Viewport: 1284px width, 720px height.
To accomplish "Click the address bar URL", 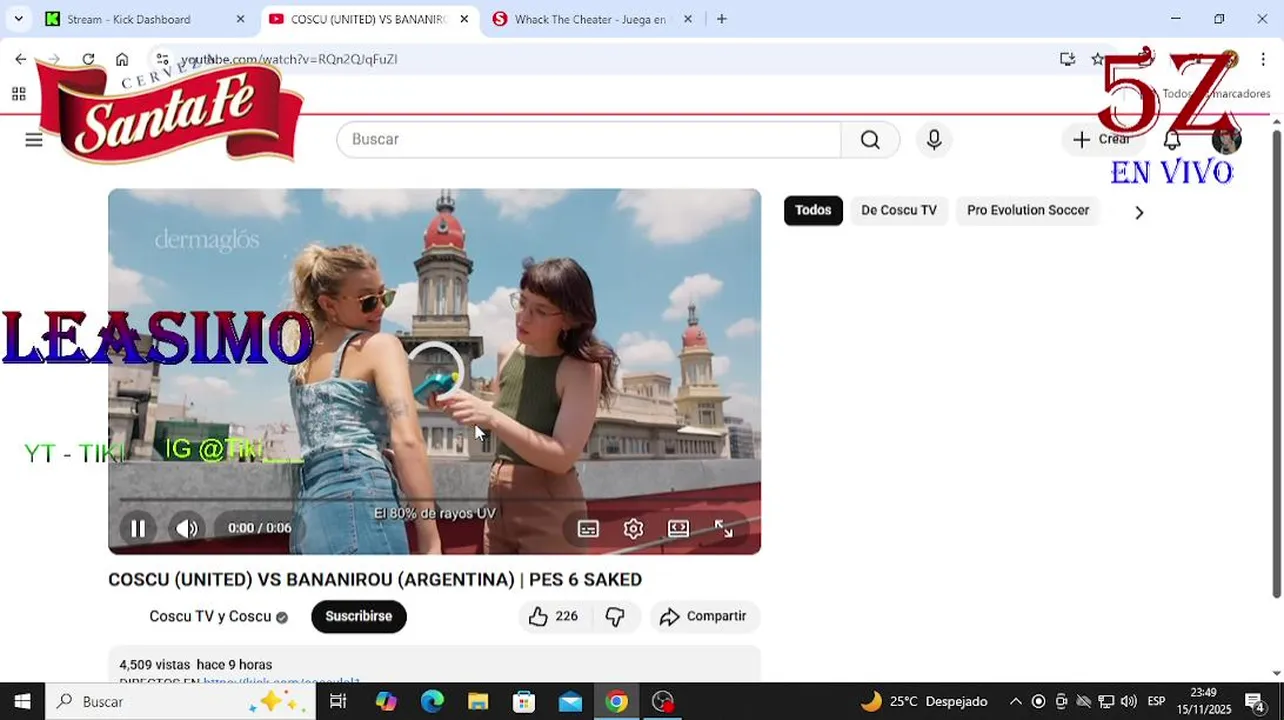I will click(289, 59).
